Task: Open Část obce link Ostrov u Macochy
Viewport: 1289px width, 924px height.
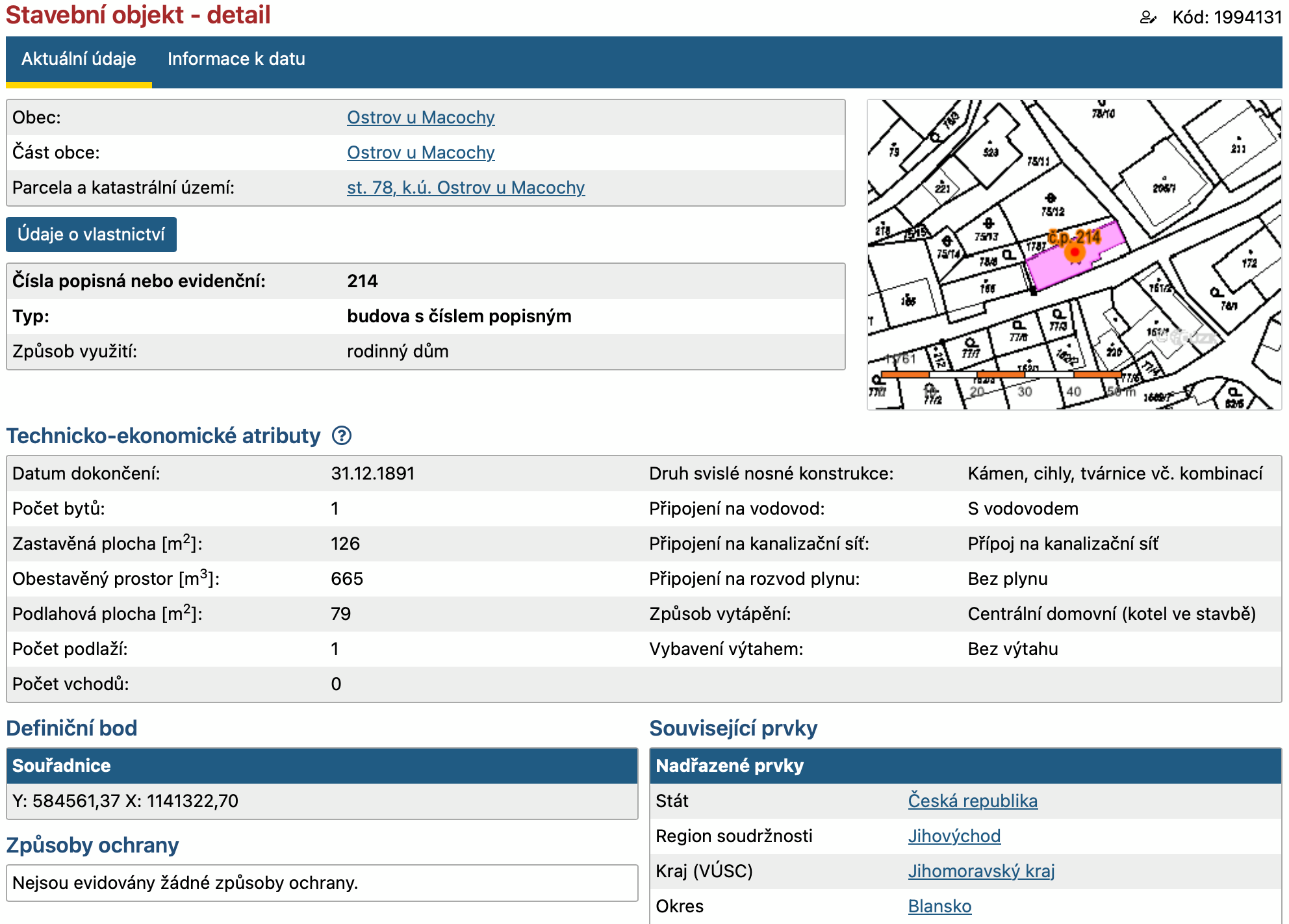Action: (x=420, y=153)
